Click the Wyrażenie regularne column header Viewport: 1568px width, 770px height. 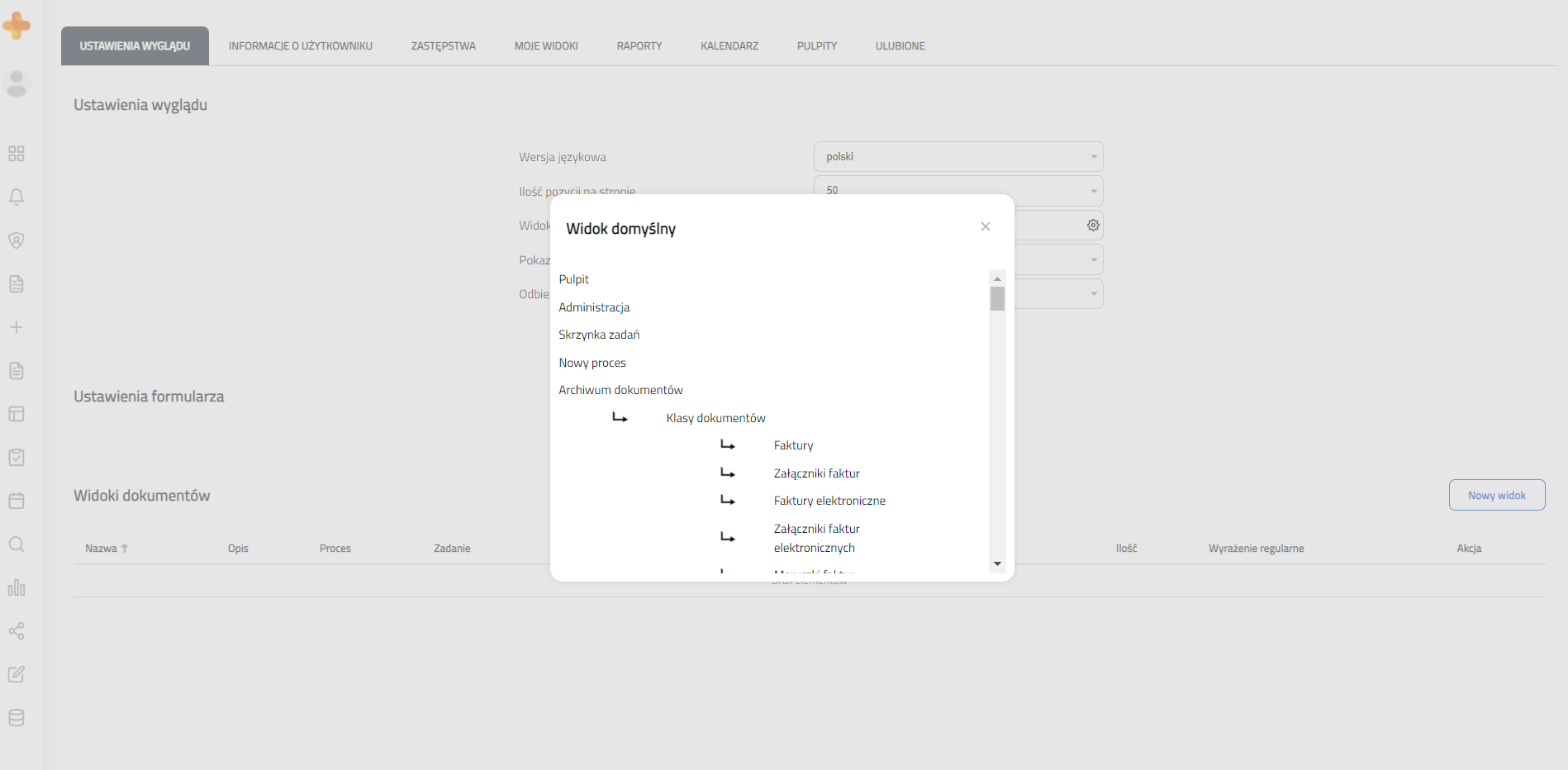(x=1256, y=549)
